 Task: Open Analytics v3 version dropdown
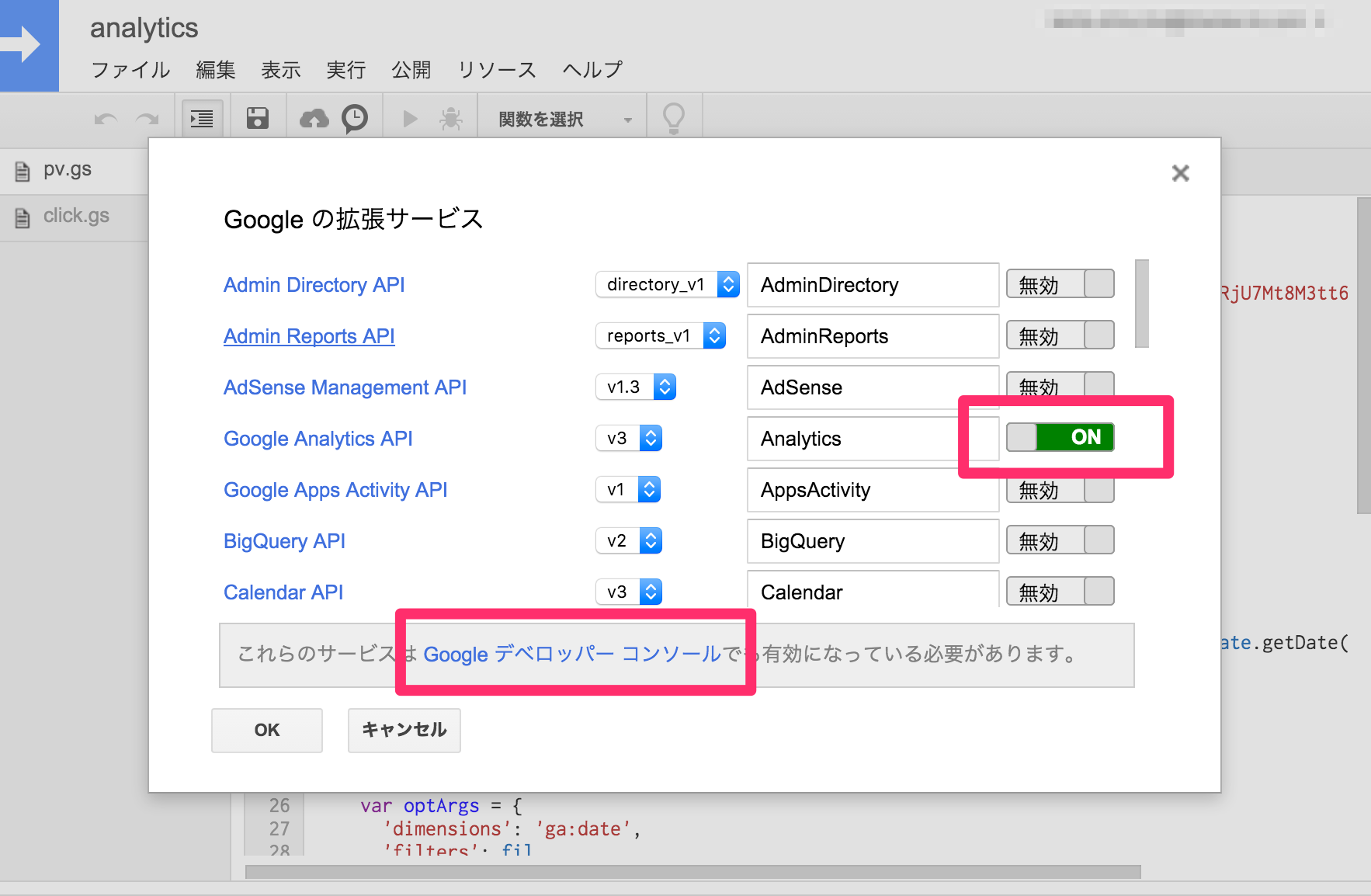(x=629, y=438)
